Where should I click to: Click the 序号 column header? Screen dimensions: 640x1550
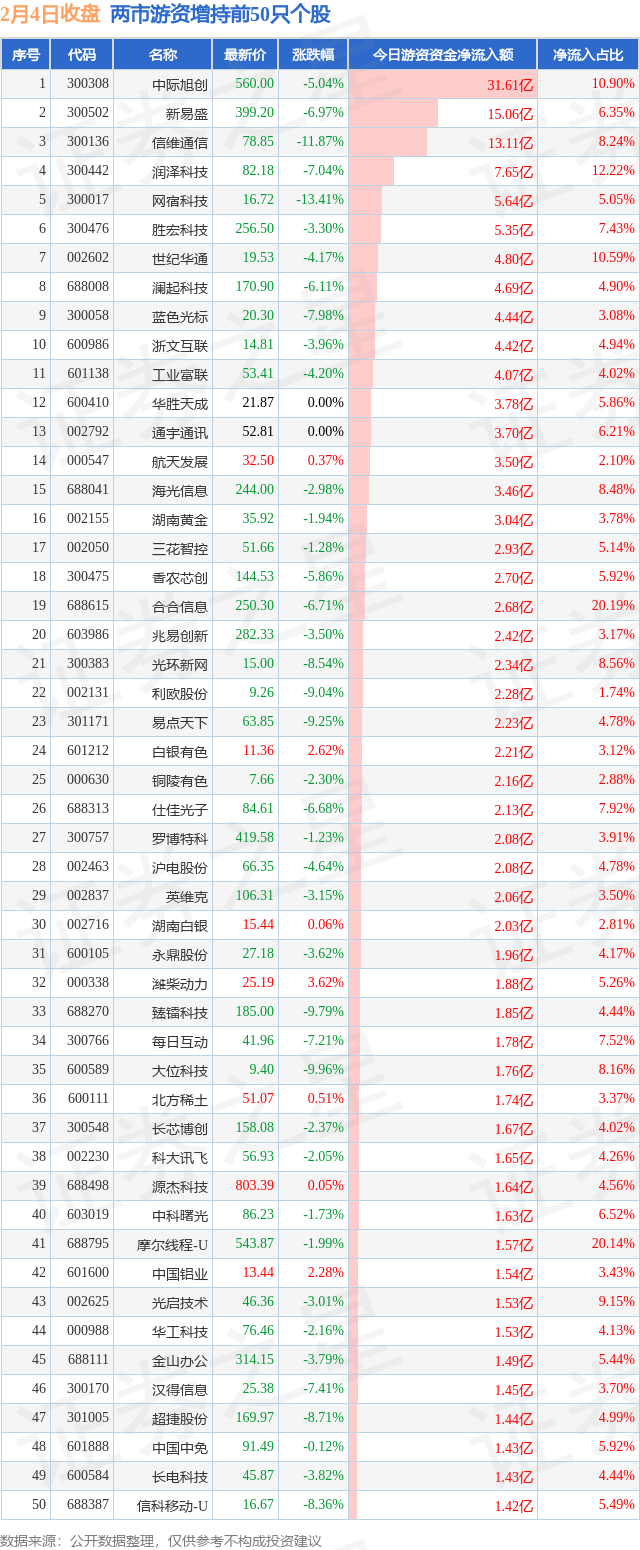click(27, 55)
